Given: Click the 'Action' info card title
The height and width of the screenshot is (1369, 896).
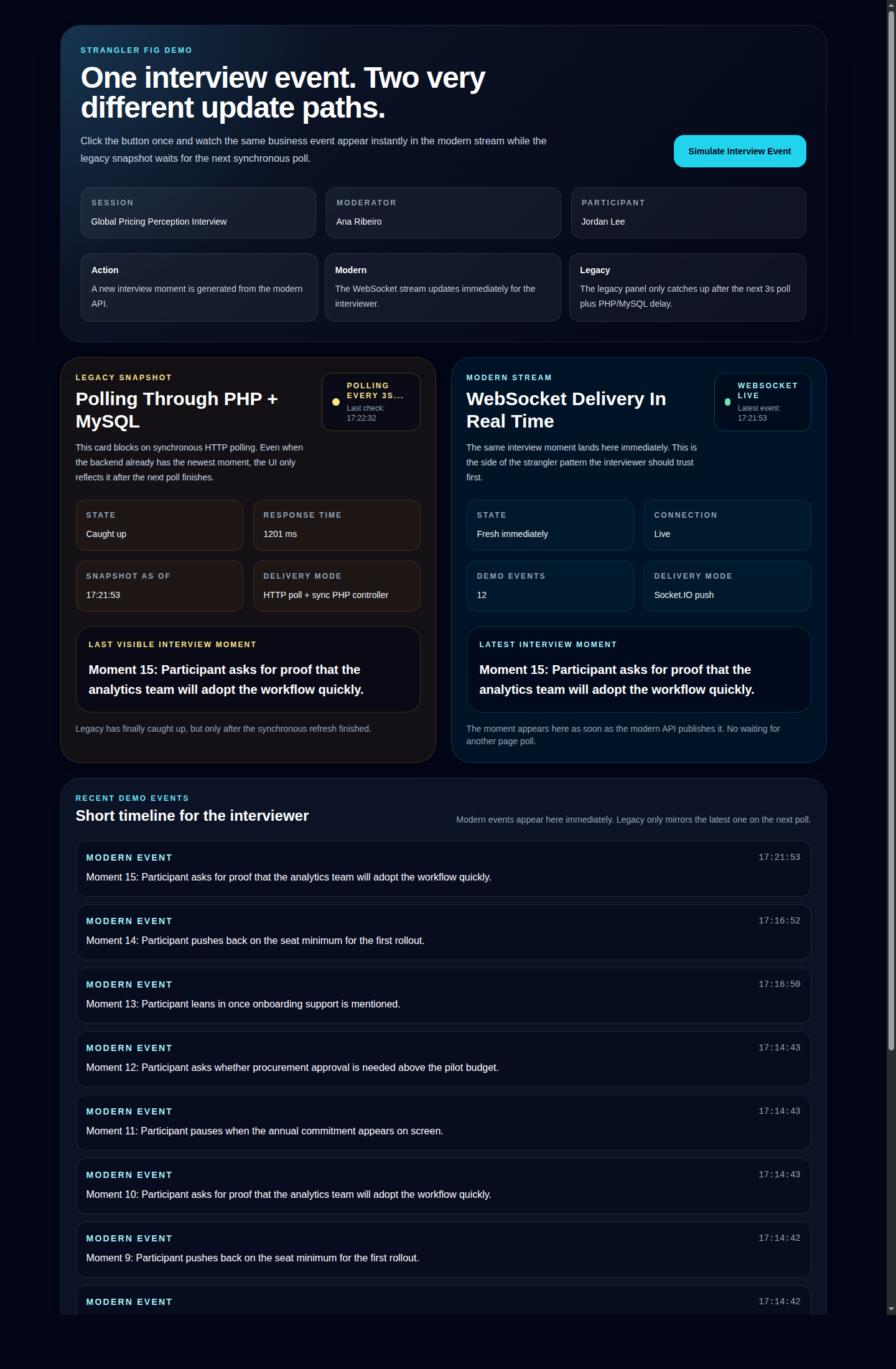Looking at the screenshot, I should tap(105, 270).
